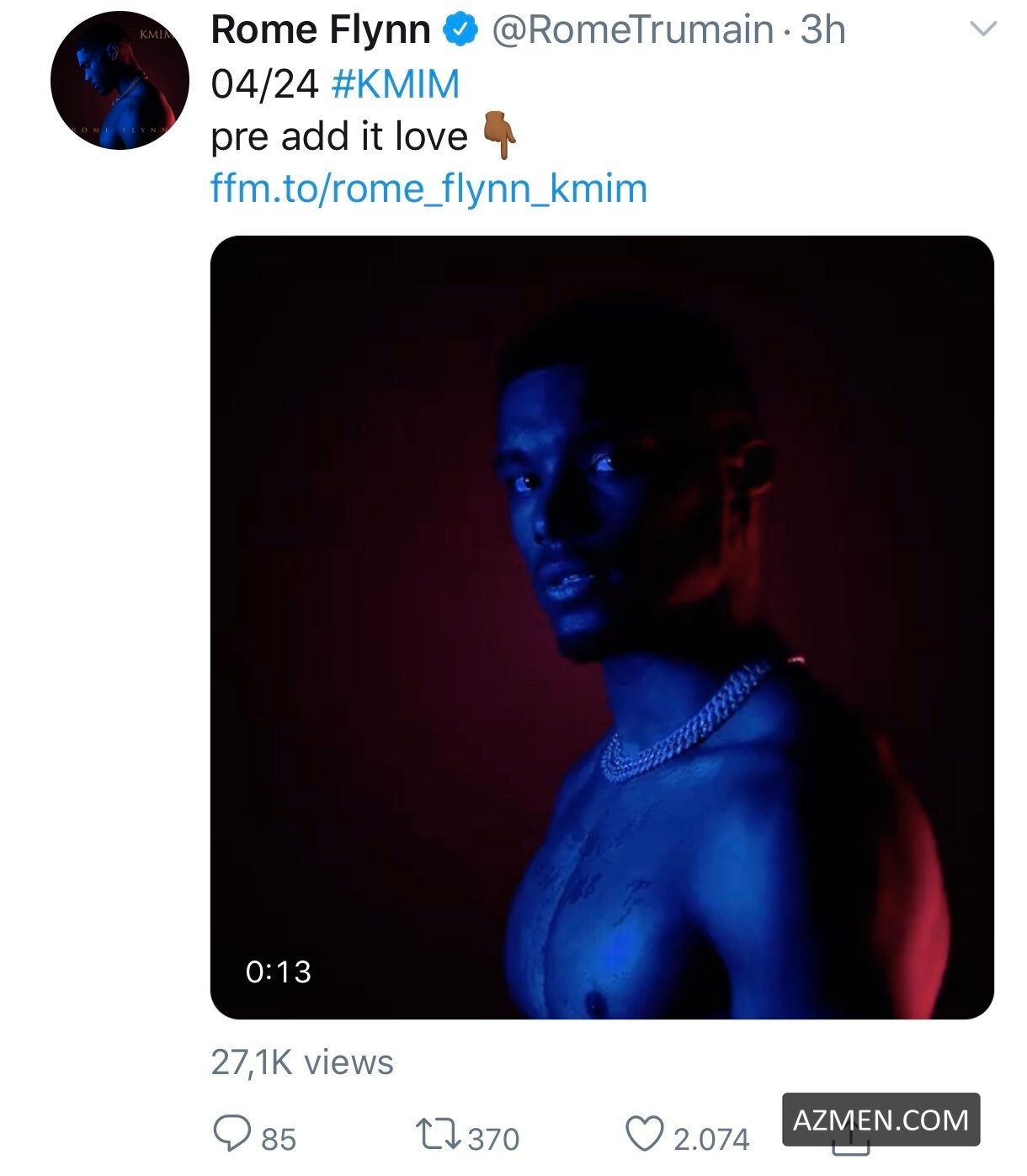
Task: Play the video in the tweet
Action: point(601,626)
